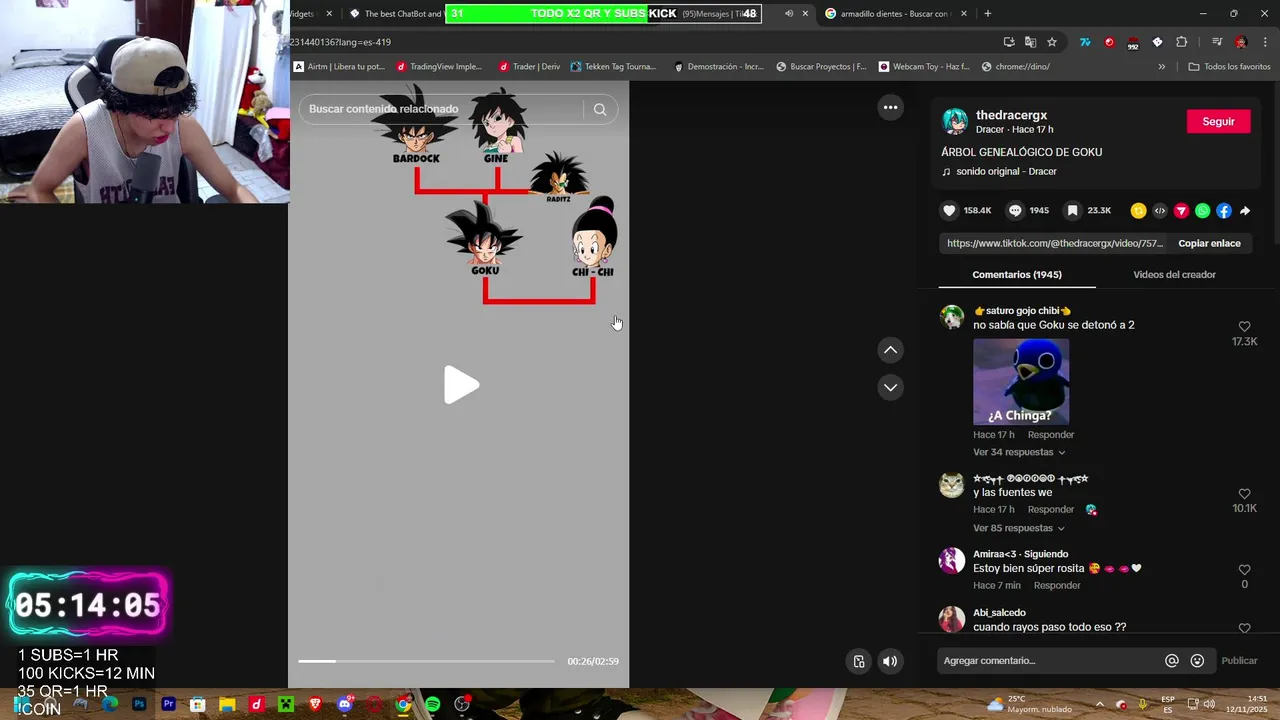Open thedracergx profile name
Viewport: 1280px width, 720px height.
click(x=1011, y=115)
